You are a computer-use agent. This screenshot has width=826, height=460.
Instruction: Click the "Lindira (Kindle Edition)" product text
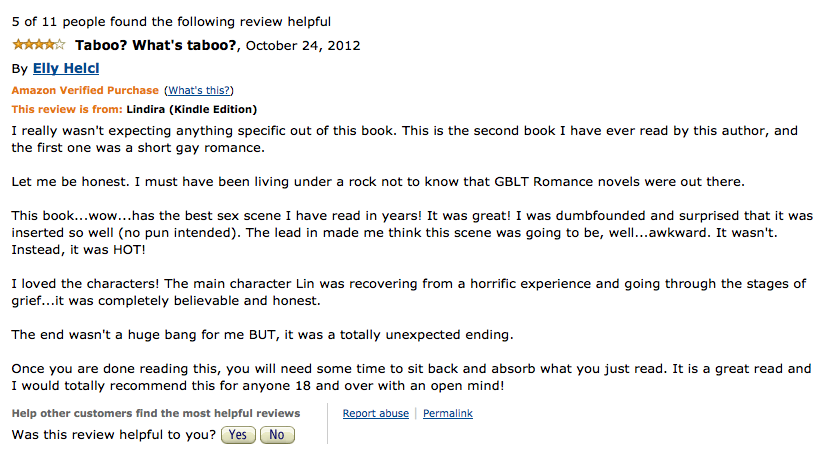[192, 109]
